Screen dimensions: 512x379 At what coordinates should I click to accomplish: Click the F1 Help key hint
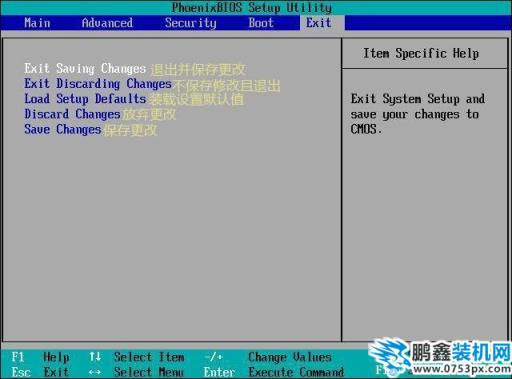(x=40, y=357)
